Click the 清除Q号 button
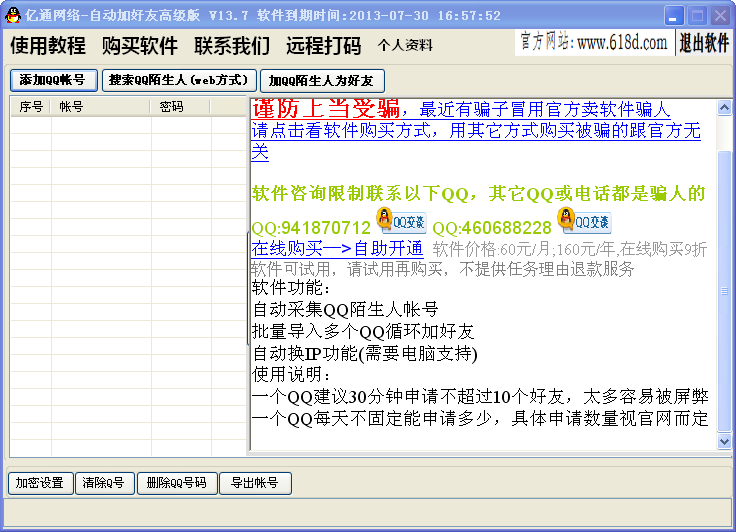The width and height of the screenshot is (736, 532). point(105,483)
